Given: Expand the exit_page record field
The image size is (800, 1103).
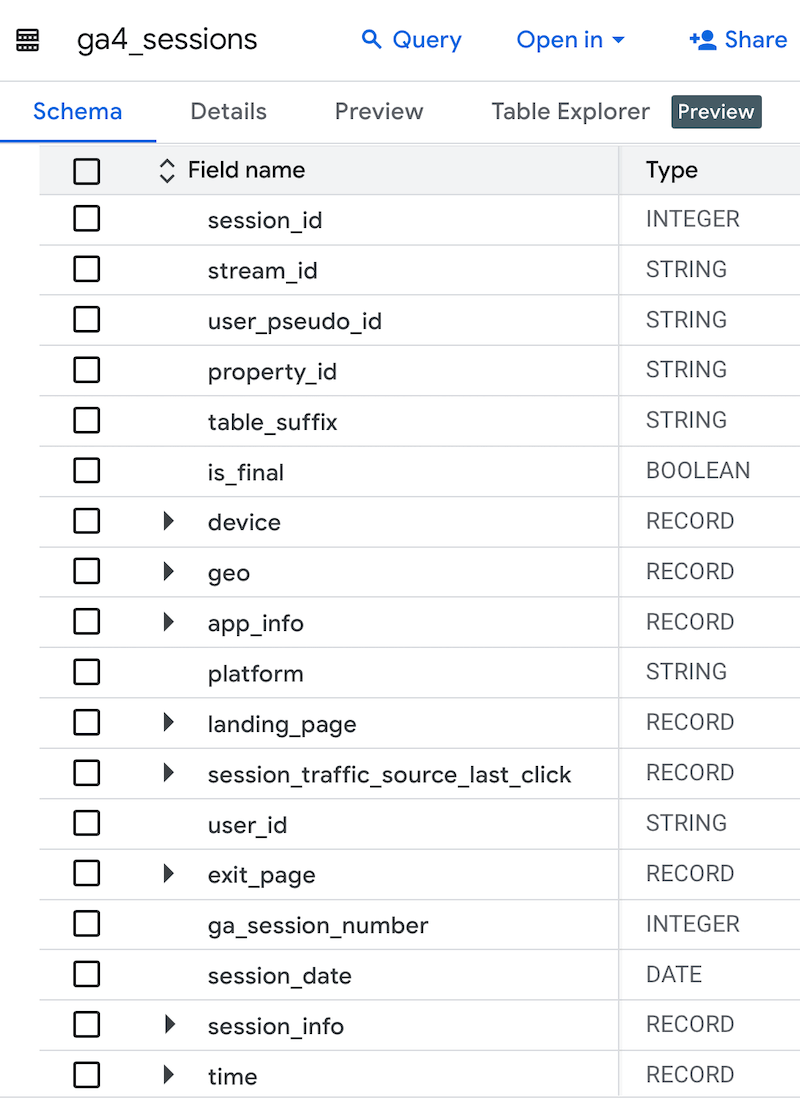Looking at the screenshot, I should pyautogui.click(x=166, y=873).
